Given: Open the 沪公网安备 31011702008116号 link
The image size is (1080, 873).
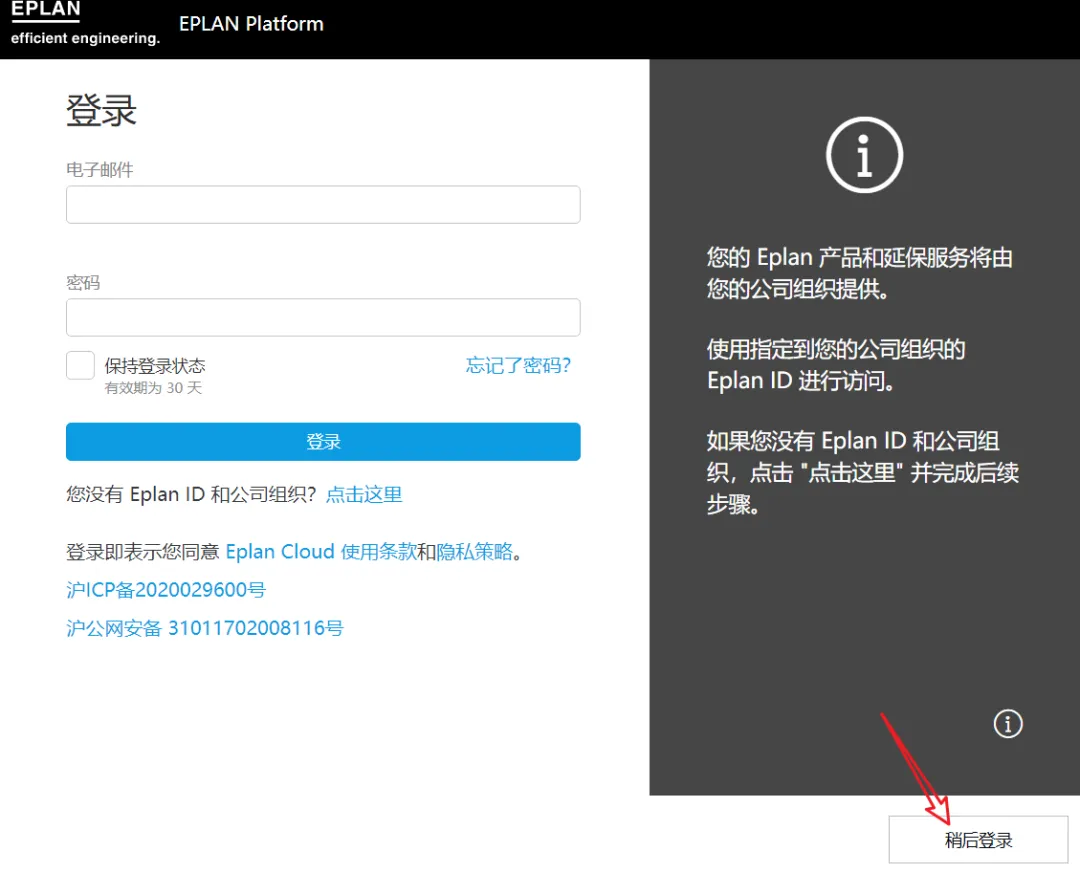Looking at the screenshot, I should click(x=205, y=628).
